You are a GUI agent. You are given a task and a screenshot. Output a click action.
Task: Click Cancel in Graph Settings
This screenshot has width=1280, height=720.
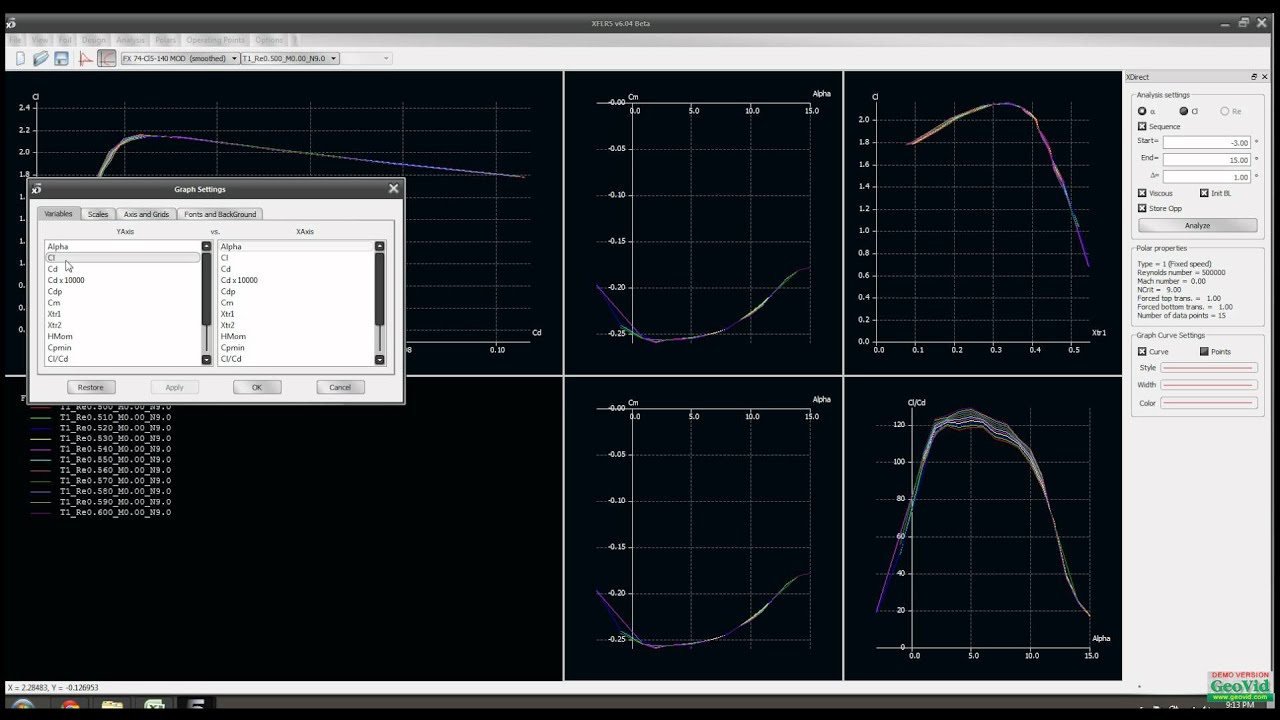340,387
